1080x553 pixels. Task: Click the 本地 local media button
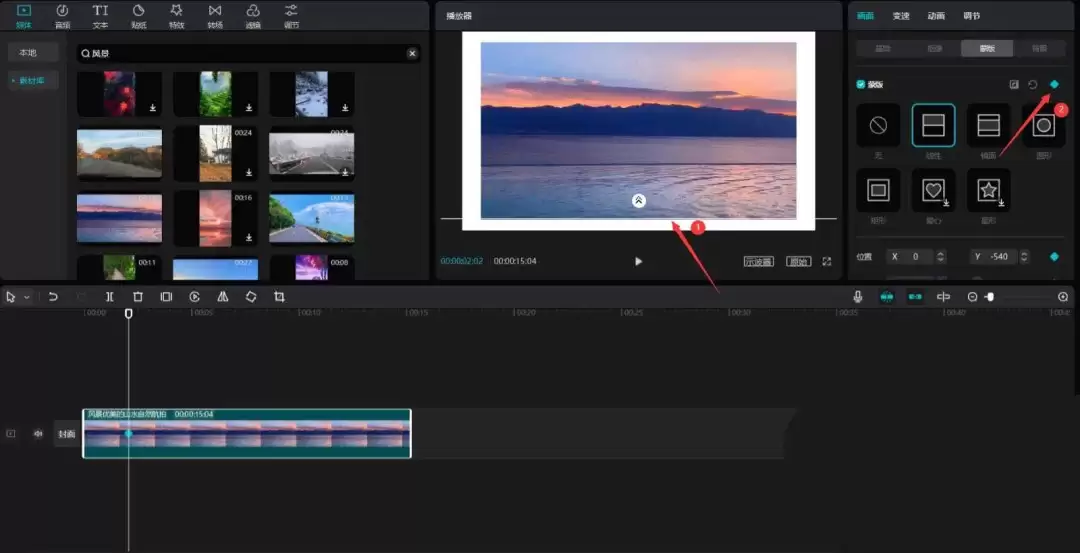[x=28, y=53]
